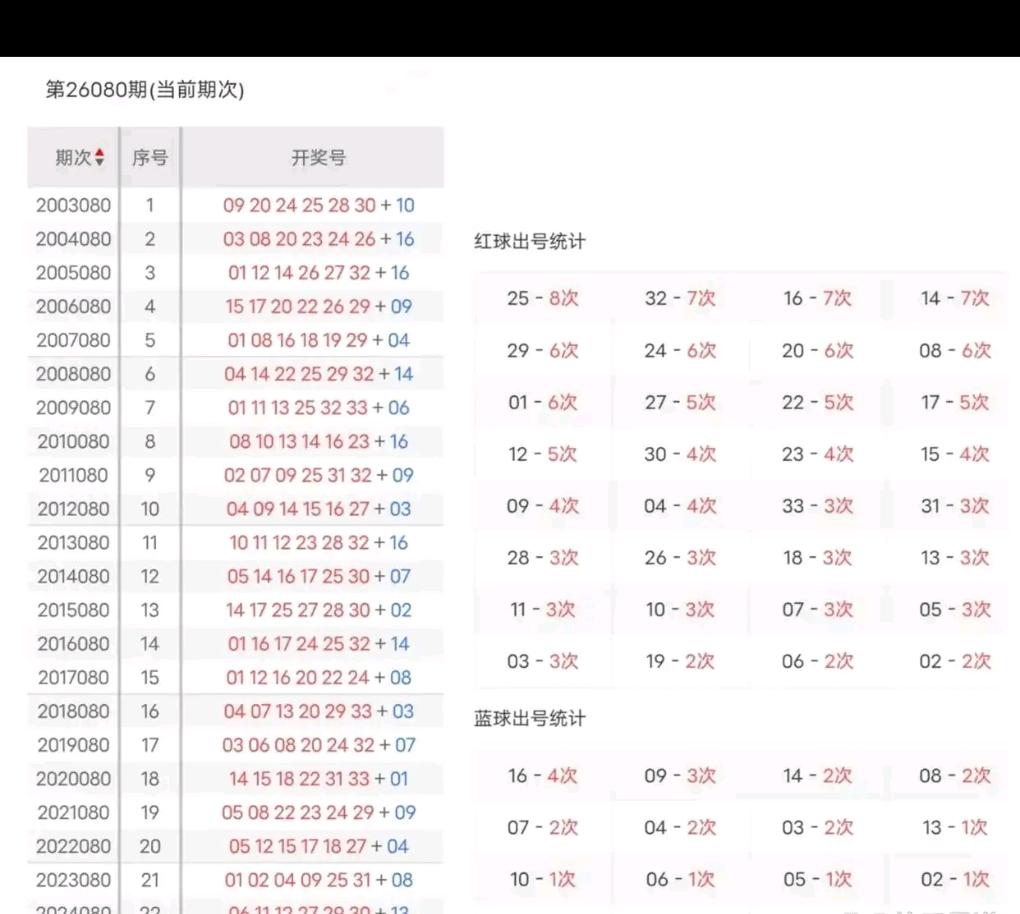Image resolution: width=1020 pixels, height=914 pixels.
Task: Select period cell 2021080
Action: pos(74,813)
